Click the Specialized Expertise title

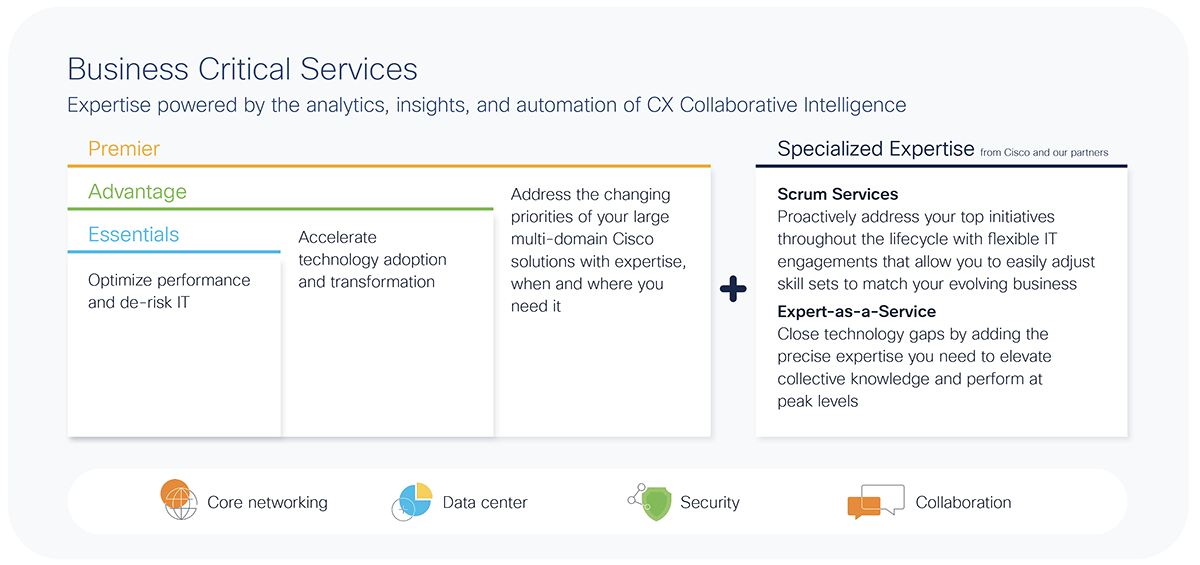[875, 150]
